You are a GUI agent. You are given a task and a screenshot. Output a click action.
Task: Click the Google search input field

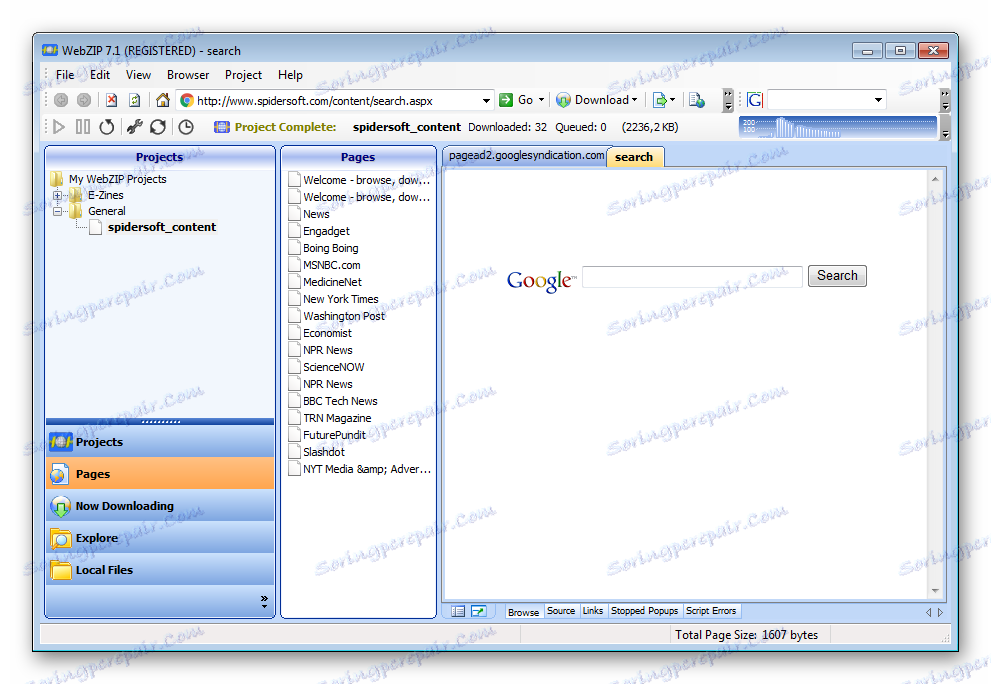click(x=692, y=276)
